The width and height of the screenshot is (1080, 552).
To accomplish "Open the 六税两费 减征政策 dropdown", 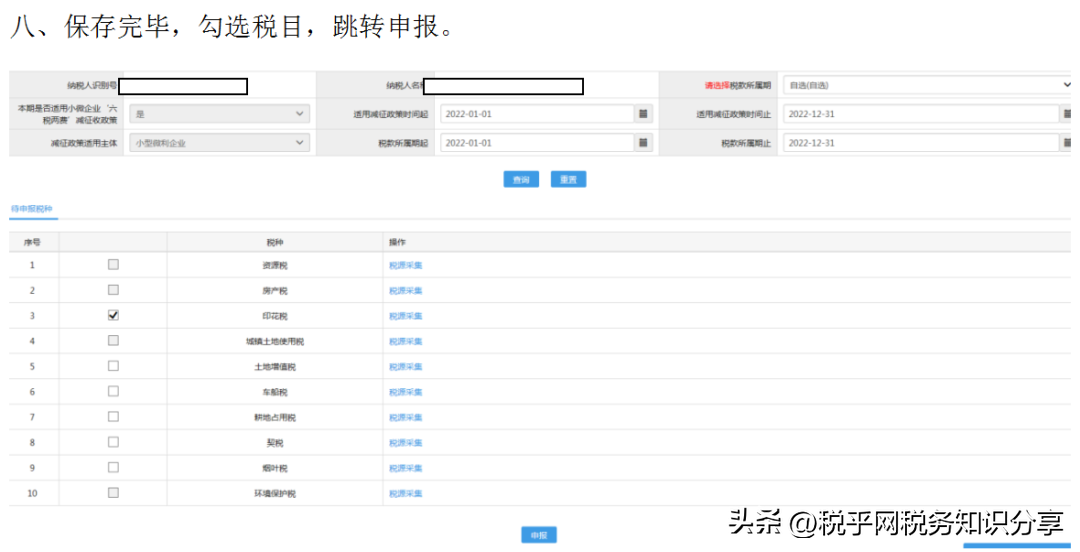I will 220,114.
